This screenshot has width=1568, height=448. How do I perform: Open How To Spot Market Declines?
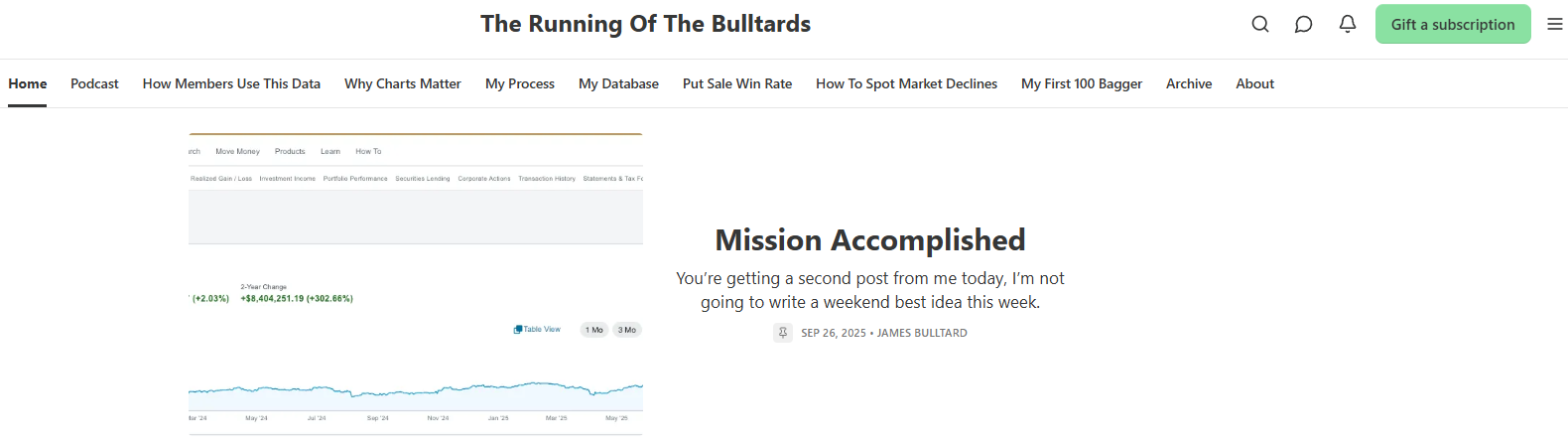click(906, 83)
